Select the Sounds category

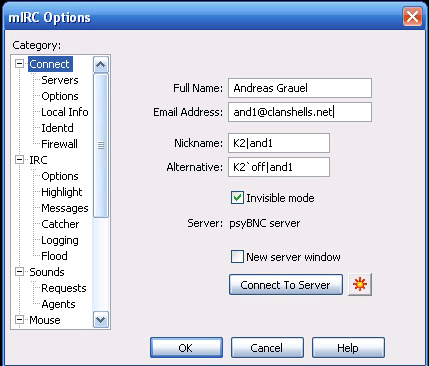coord(47,272)
